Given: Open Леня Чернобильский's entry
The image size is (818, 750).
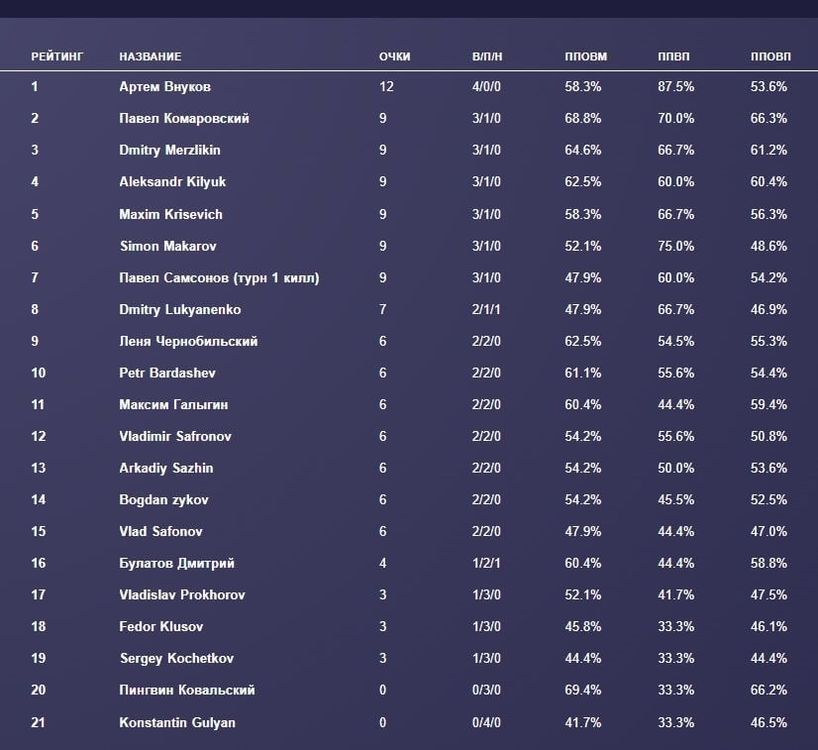Looking at the screenshot, I should pos(188,341).
